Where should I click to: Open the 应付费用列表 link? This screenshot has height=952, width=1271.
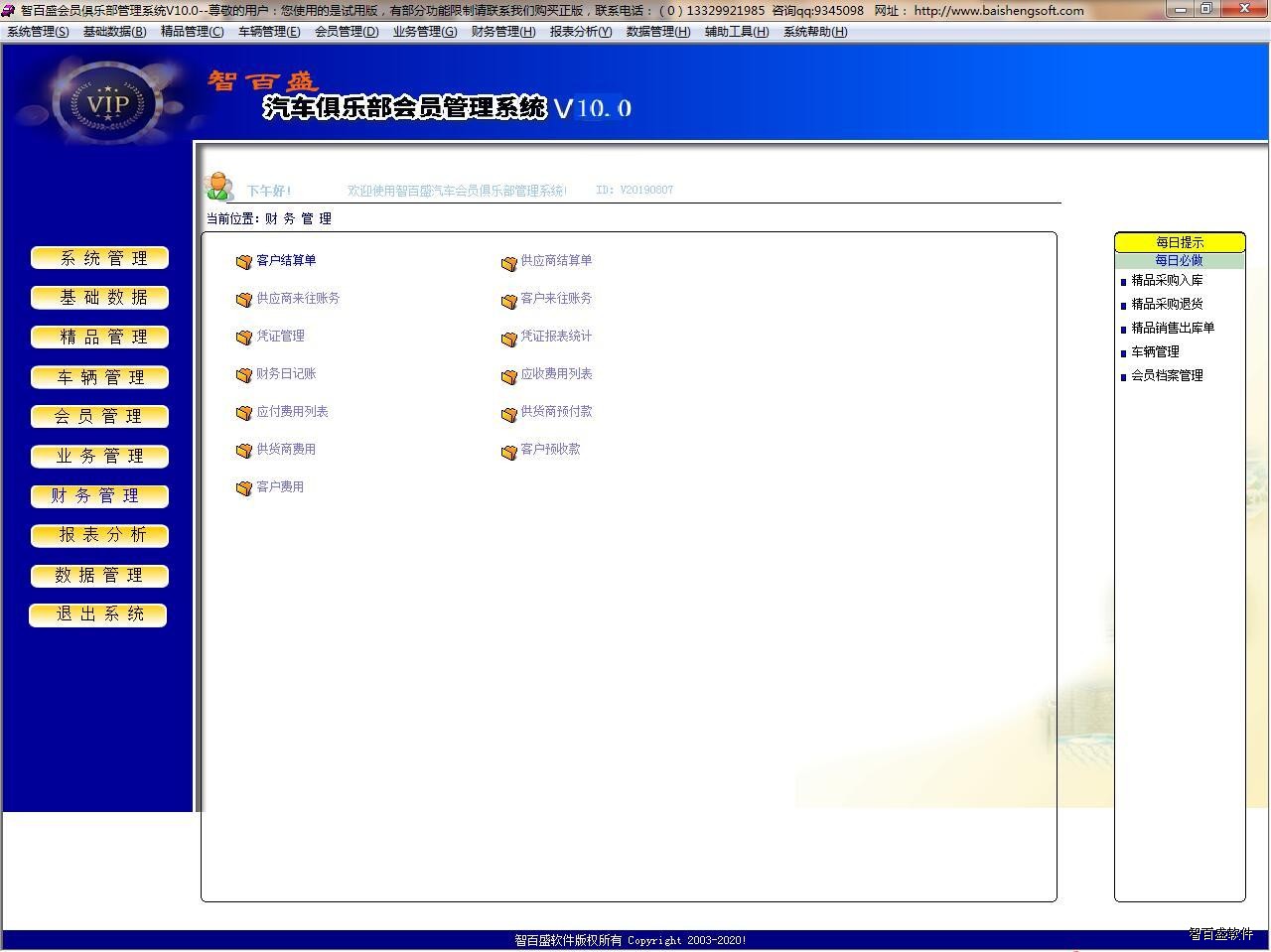point(292,411)
